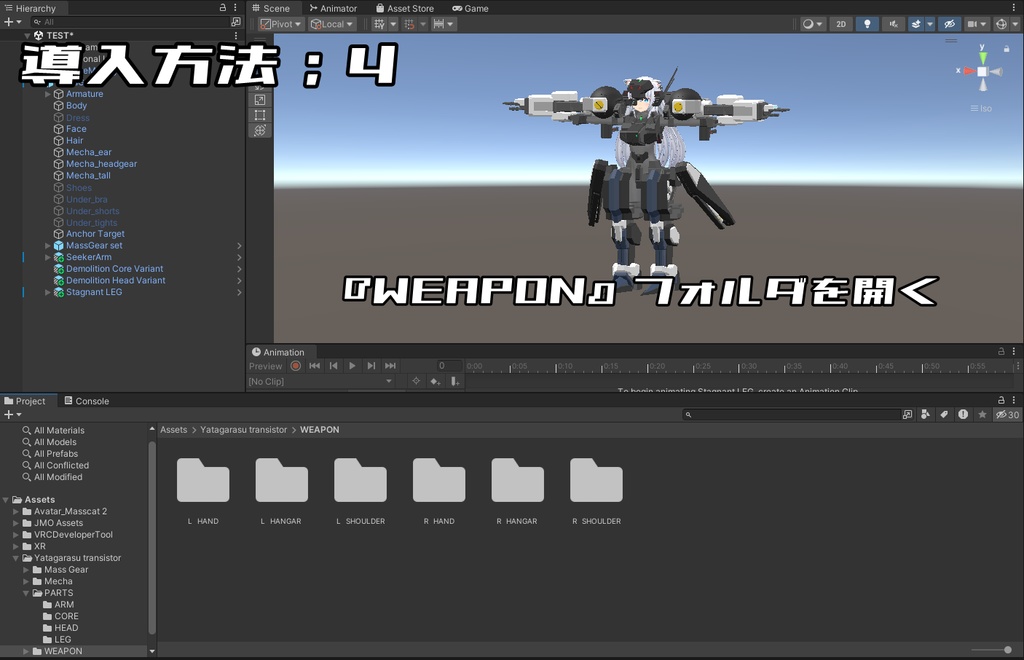The width and height of the screenshot is (1024, 660).
Task: Click the add animation event icon
Action: point(455,381)
